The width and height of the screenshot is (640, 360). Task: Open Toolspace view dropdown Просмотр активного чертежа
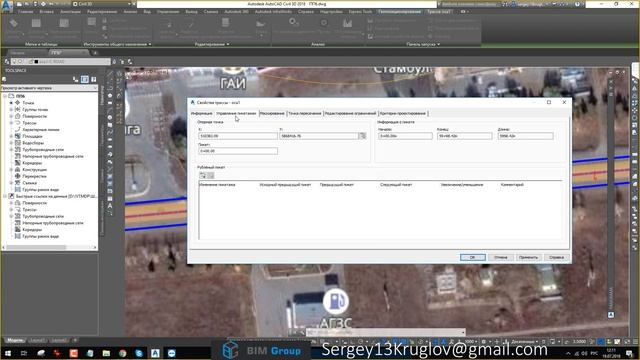click(49, 88)
